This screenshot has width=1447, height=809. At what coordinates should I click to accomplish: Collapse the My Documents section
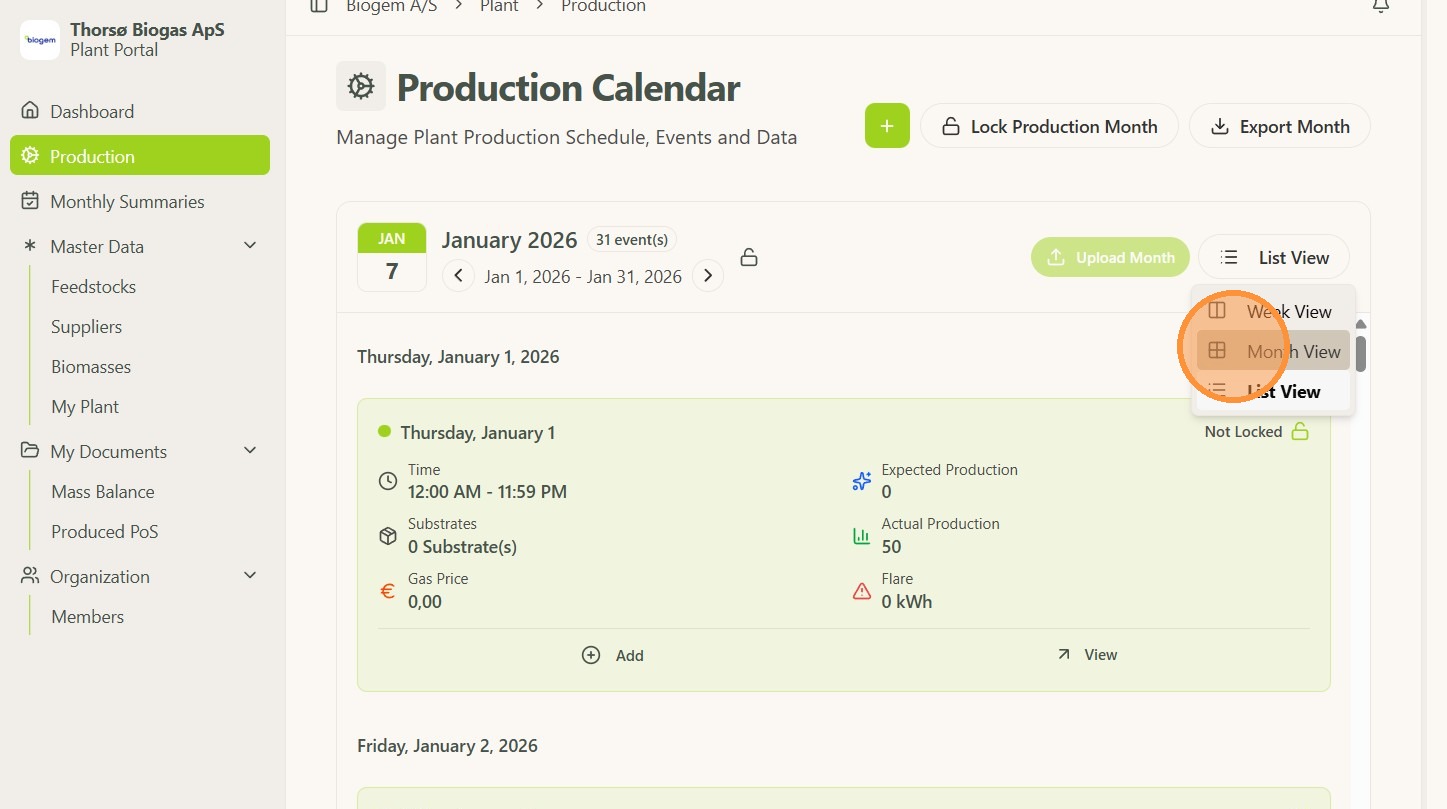tap(250, 451)
